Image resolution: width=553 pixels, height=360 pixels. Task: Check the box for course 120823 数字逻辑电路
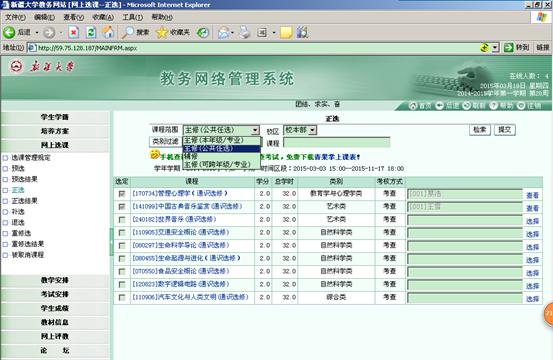coord(122,285)
